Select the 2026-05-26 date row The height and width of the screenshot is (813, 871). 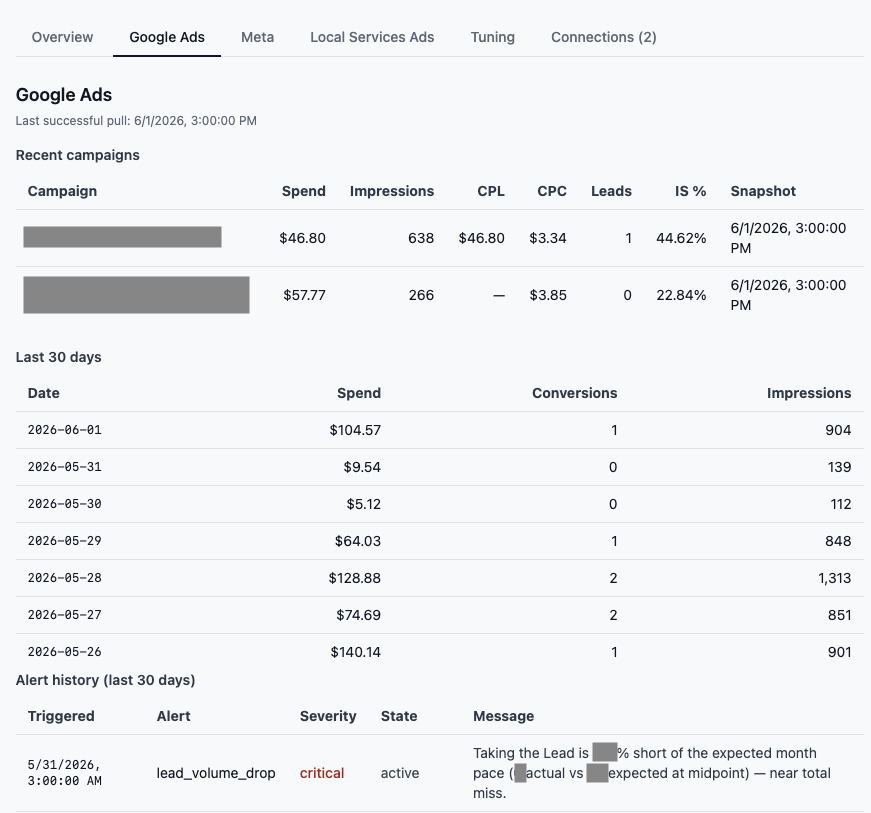tap(439, 652)
